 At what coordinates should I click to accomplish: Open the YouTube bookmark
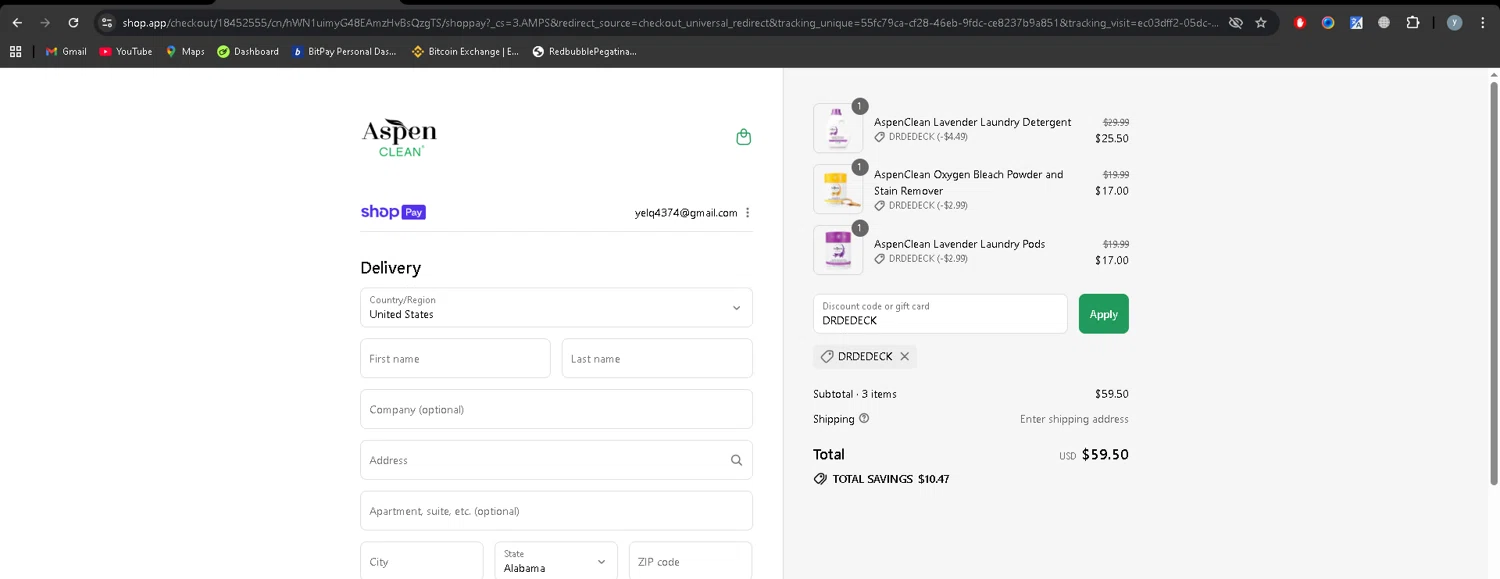click(126, 51)
